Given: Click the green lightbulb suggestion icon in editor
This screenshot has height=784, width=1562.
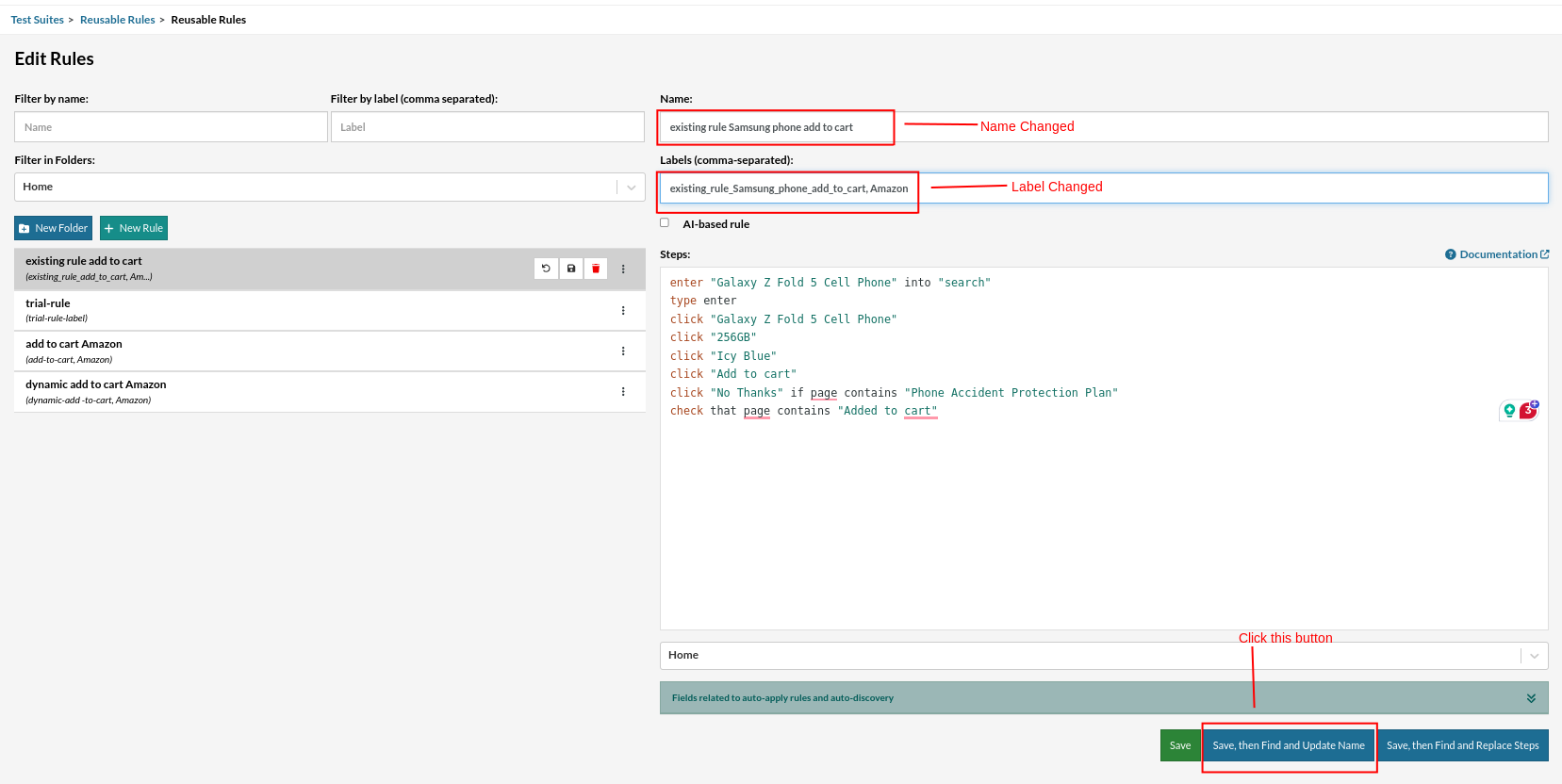Looking at the screenshot, I should click(1509, 410).
